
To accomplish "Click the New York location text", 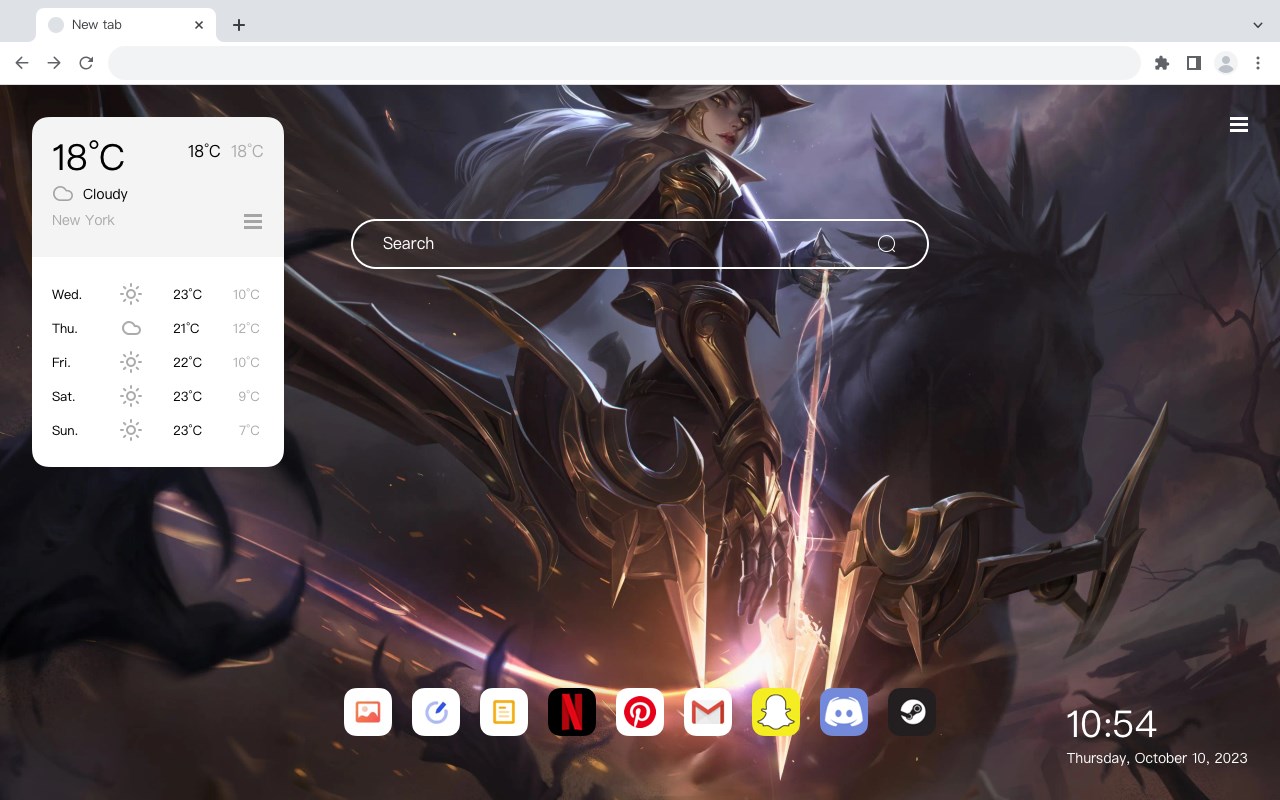I will [83, 220].
